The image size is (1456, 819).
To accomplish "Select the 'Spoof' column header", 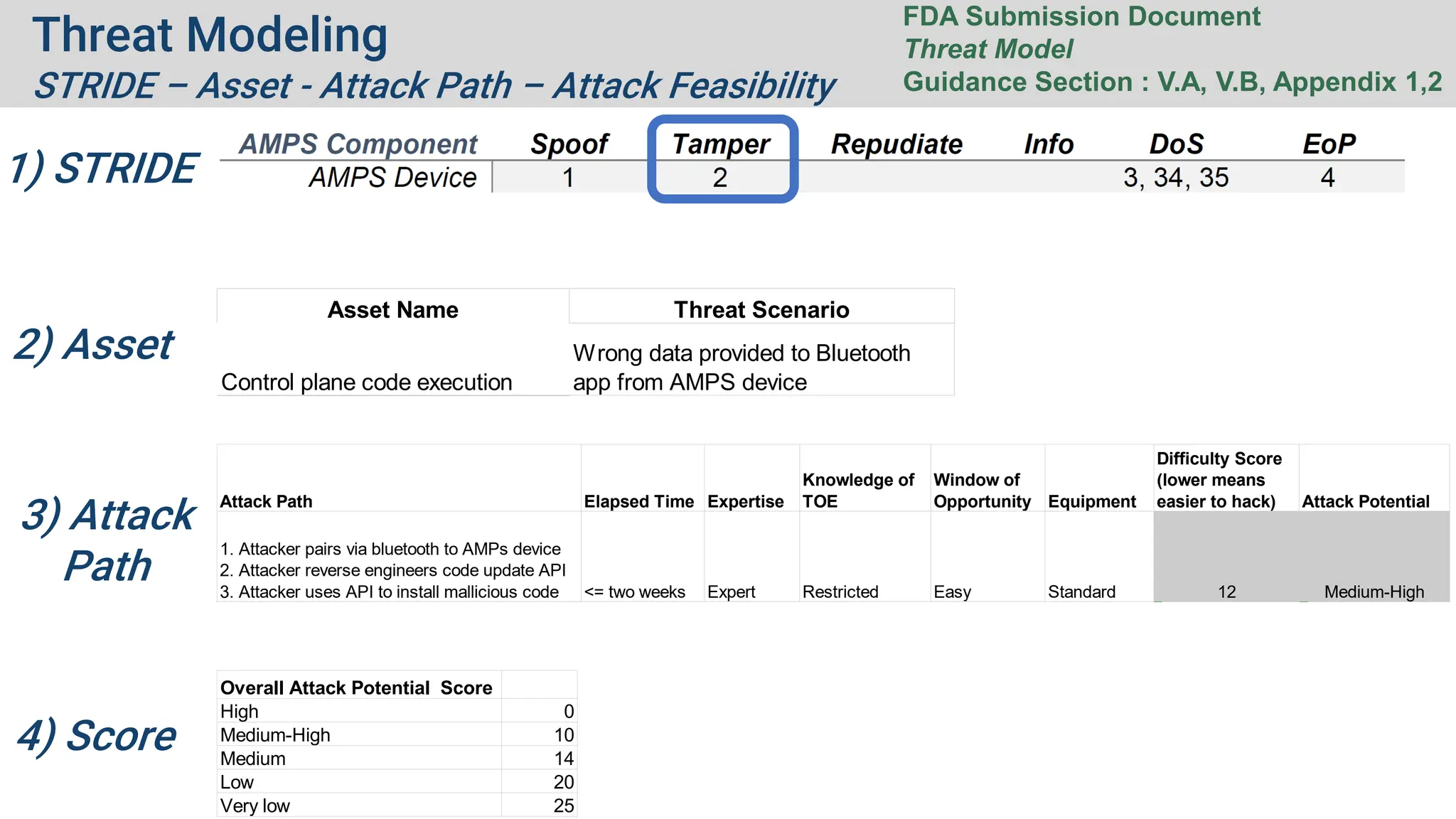I will pos(569,144).
